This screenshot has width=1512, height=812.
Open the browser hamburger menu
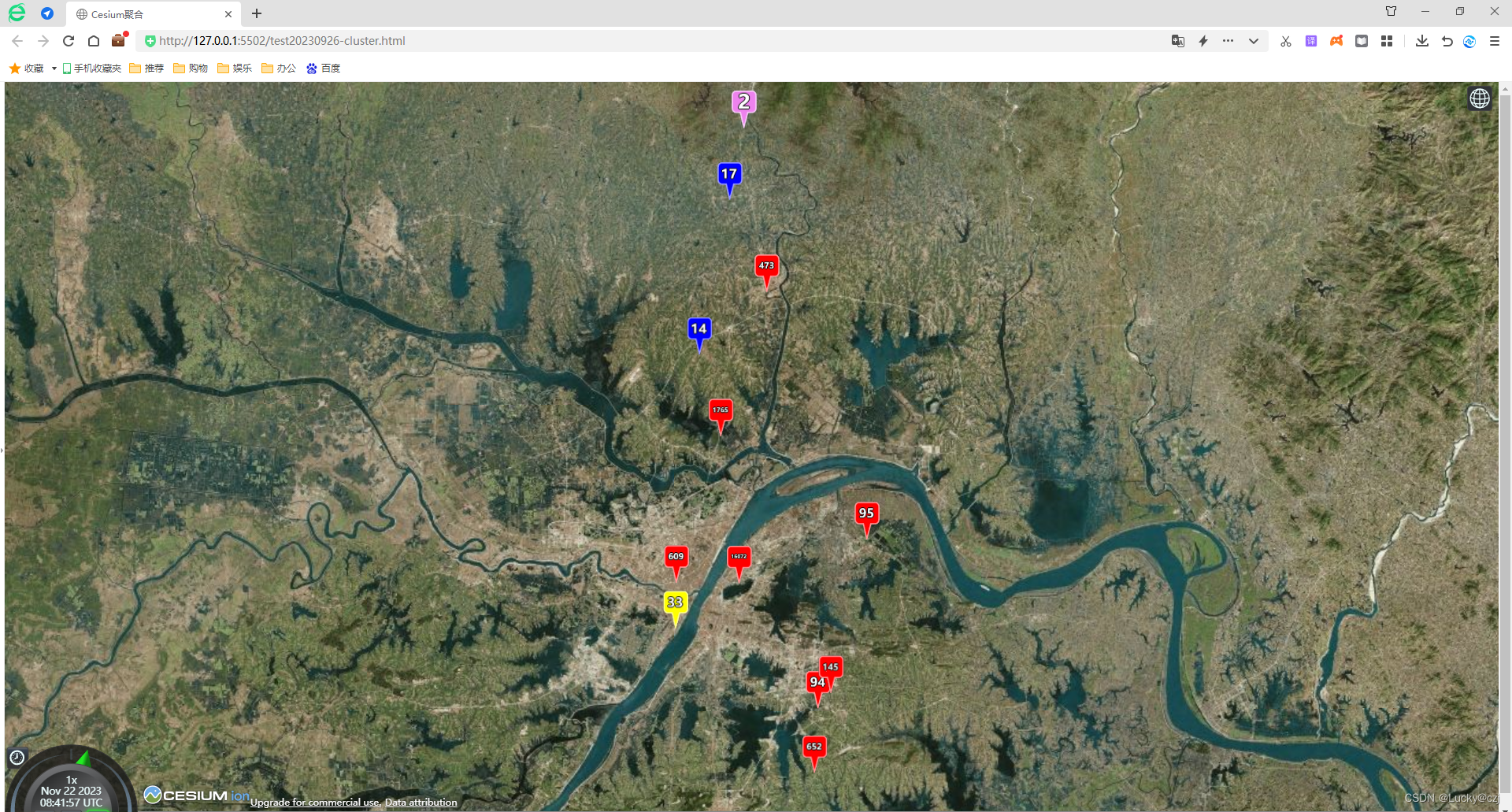(1495, 41)
